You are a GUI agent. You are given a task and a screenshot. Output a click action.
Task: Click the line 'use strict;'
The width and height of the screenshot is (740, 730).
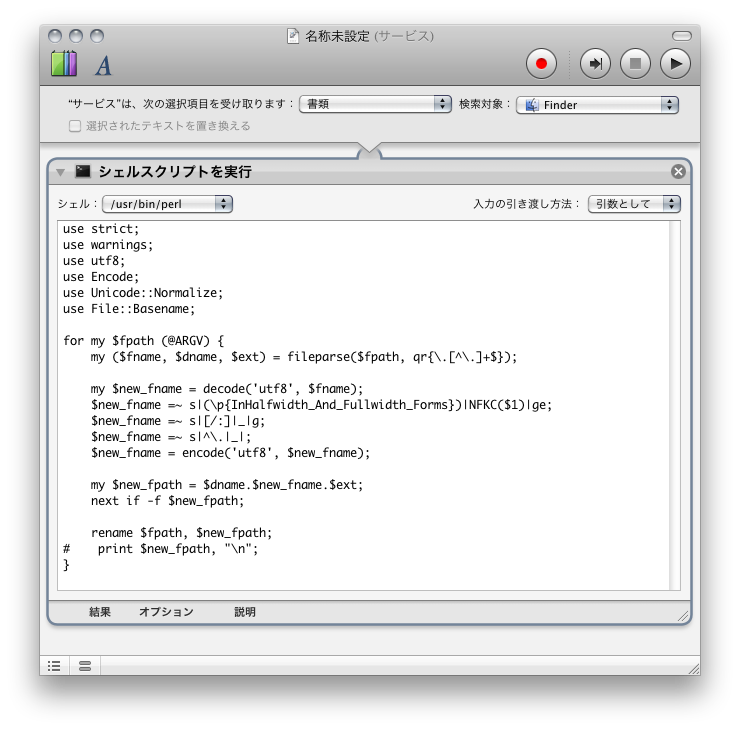tap(101, 229)
